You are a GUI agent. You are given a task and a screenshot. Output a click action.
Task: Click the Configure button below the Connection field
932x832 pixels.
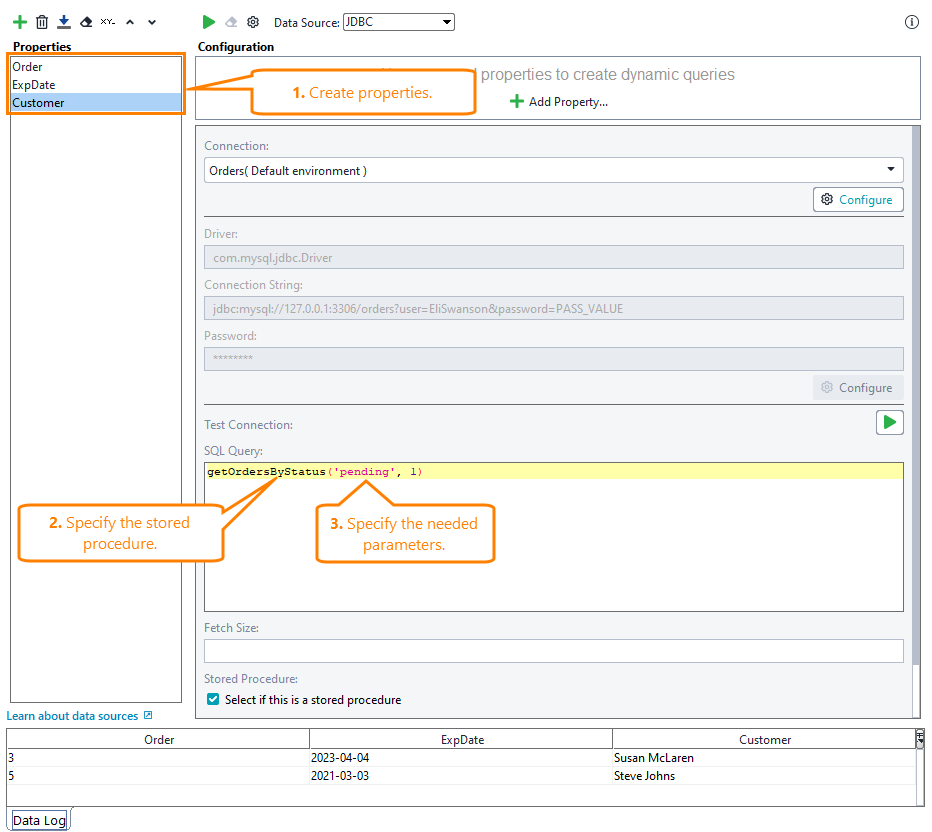857,199
